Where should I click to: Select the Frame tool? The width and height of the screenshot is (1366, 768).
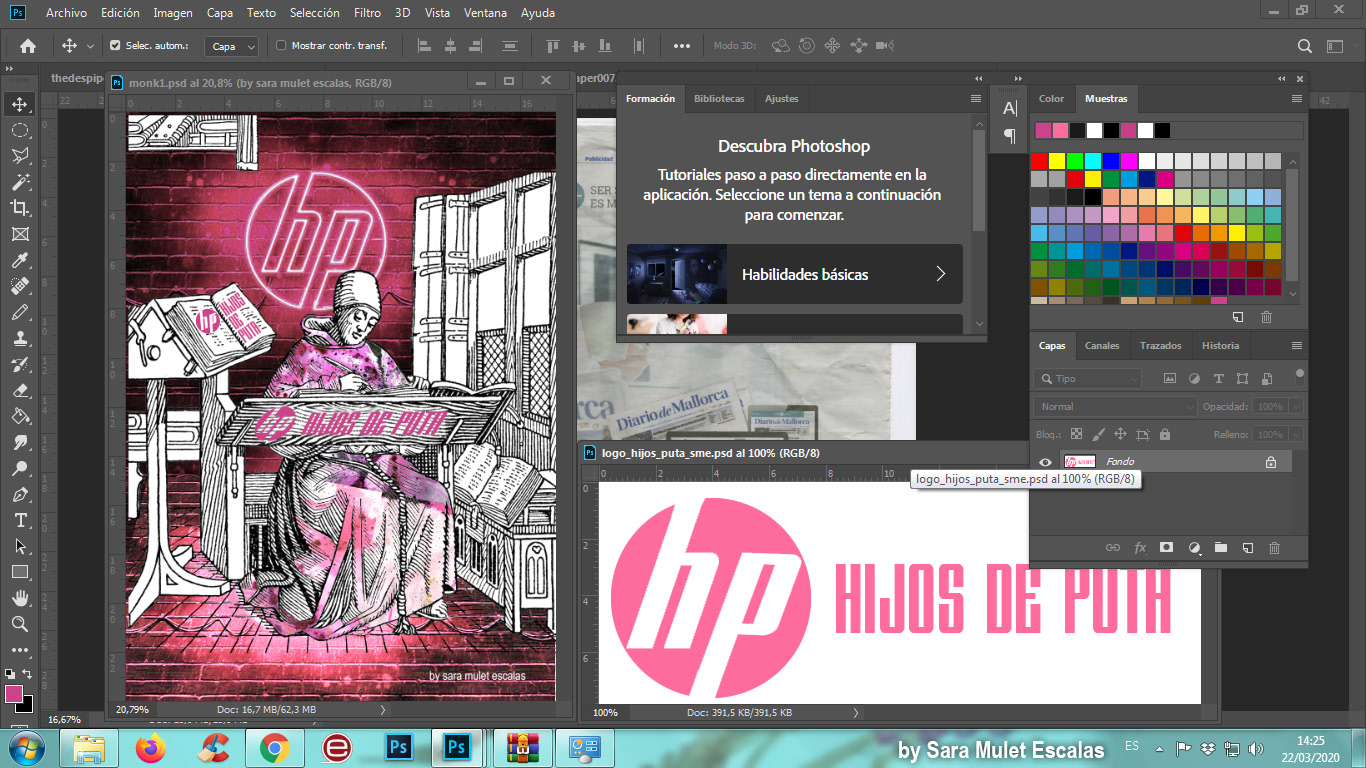(20, 234)
